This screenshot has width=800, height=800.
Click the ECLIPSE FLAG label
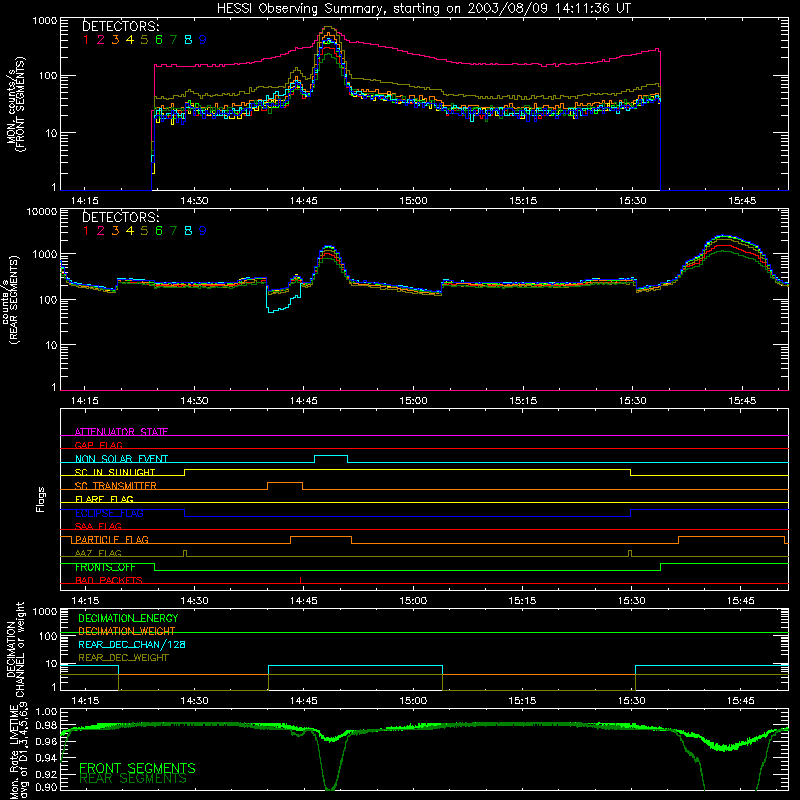pos(109,513)
